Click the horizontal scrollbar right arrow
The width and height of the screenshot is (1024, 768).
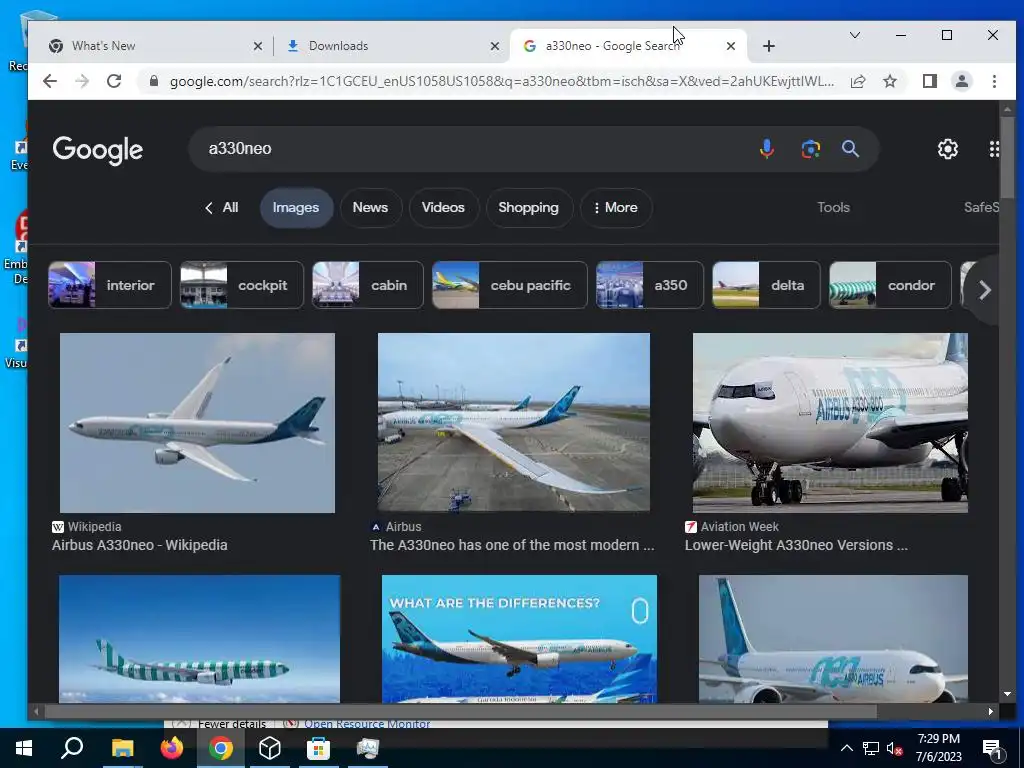coord(991,711)
